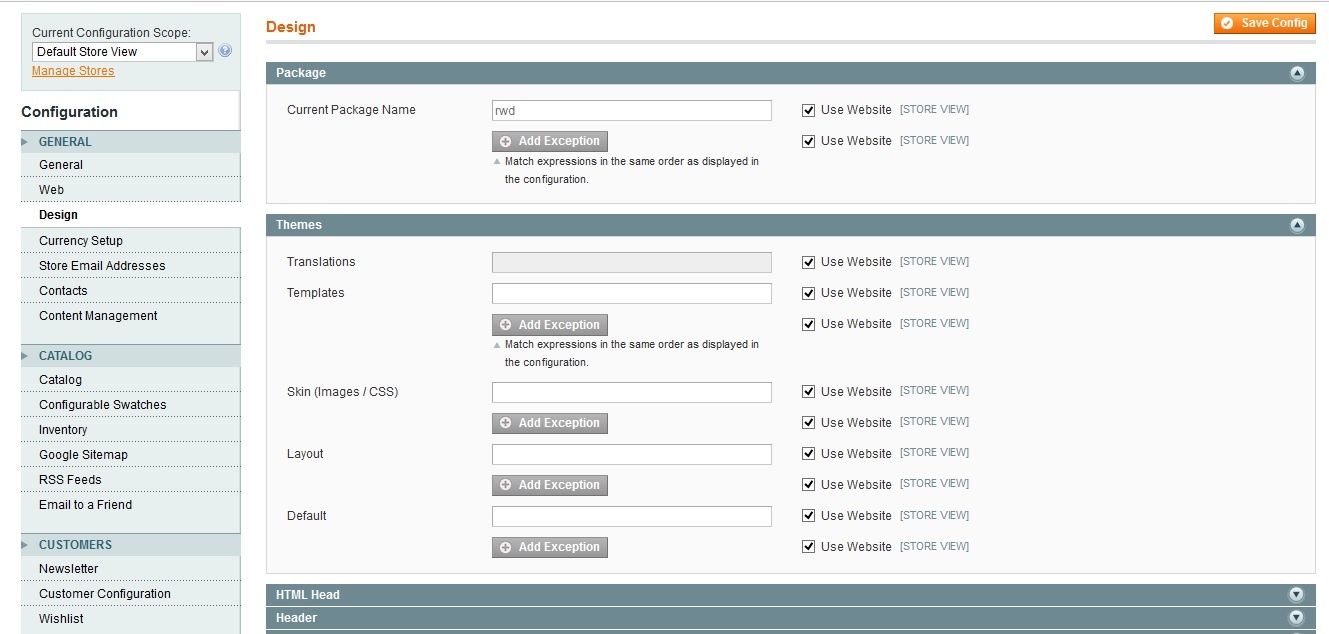
Task: Uncheck Use Website for Default Add Exception
Action: (808, 547)
